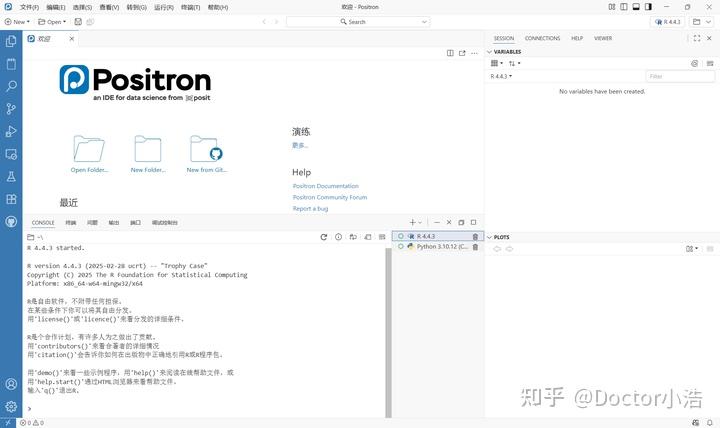Refresh the variables list
This screenshot has width=720, height=428.
(x=694, y=63)
